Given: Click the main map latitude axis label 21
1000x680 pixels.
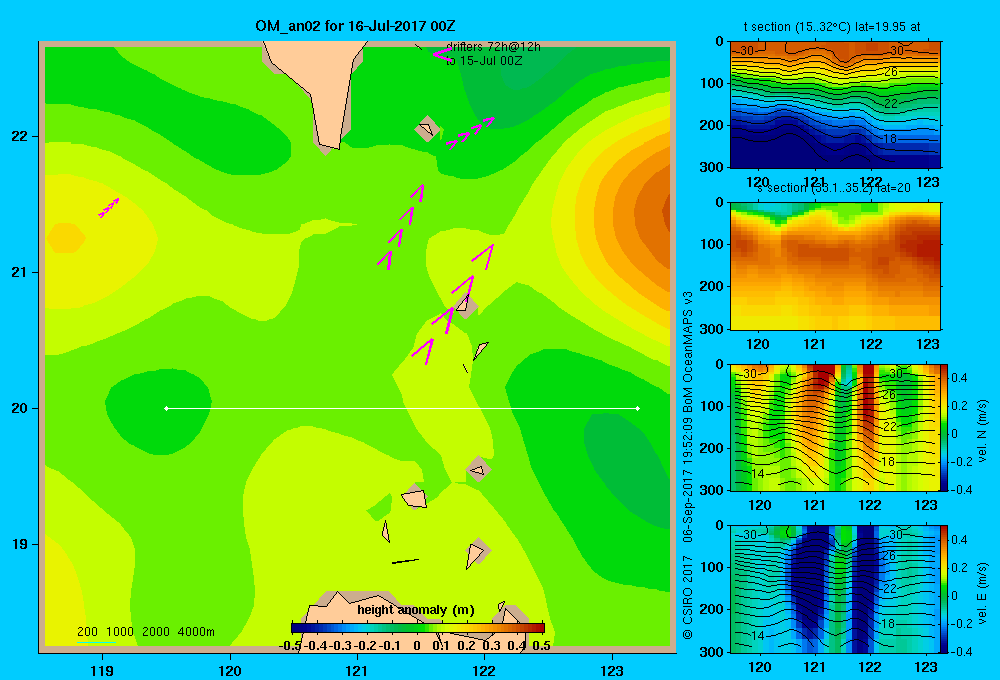Looking at the screenshot, I should (20, 272).
